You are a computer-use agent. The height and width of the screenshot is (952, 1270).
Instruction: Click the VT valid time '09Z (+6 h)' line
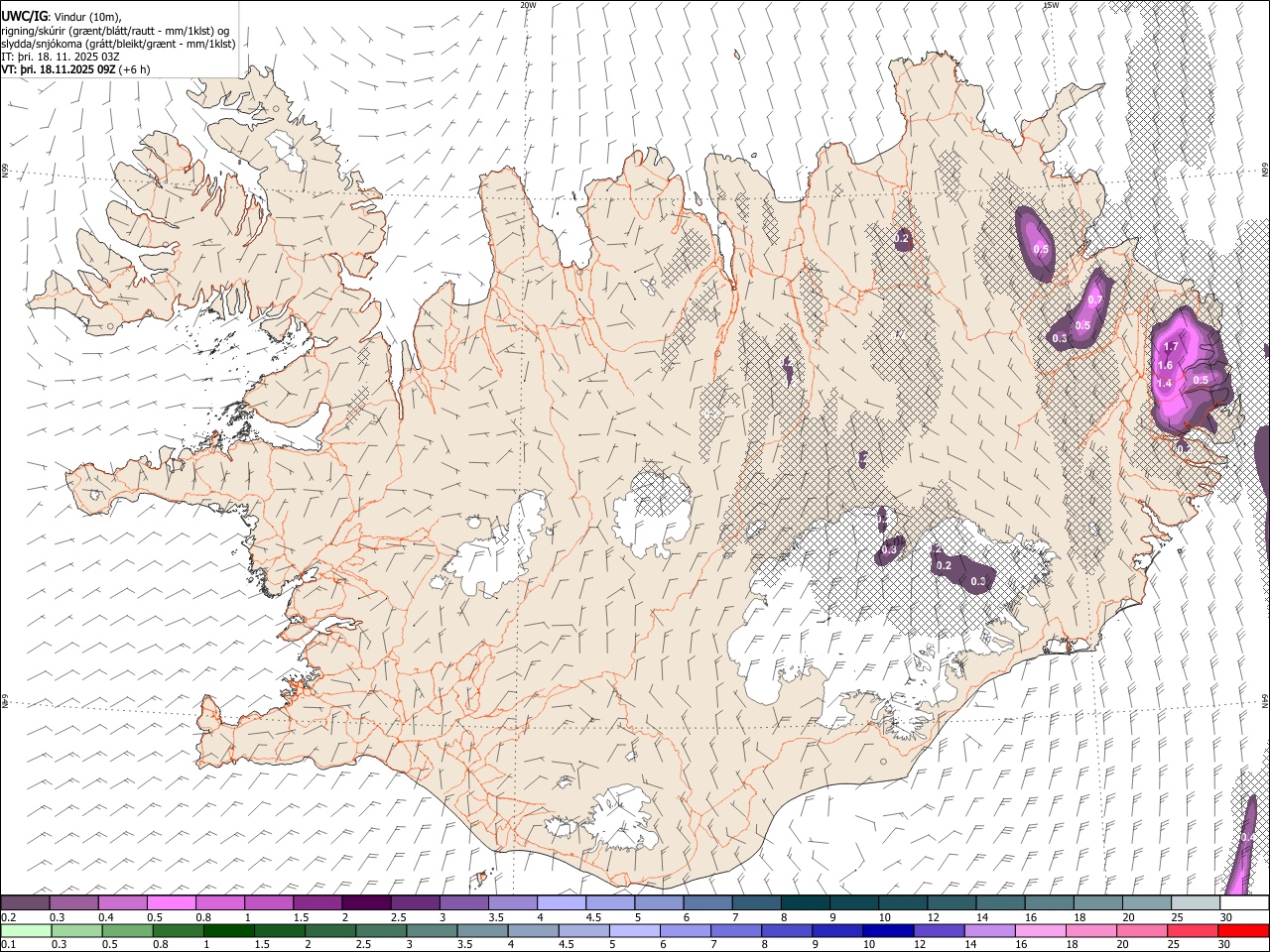pyautogui.click(x=75, y=69)
